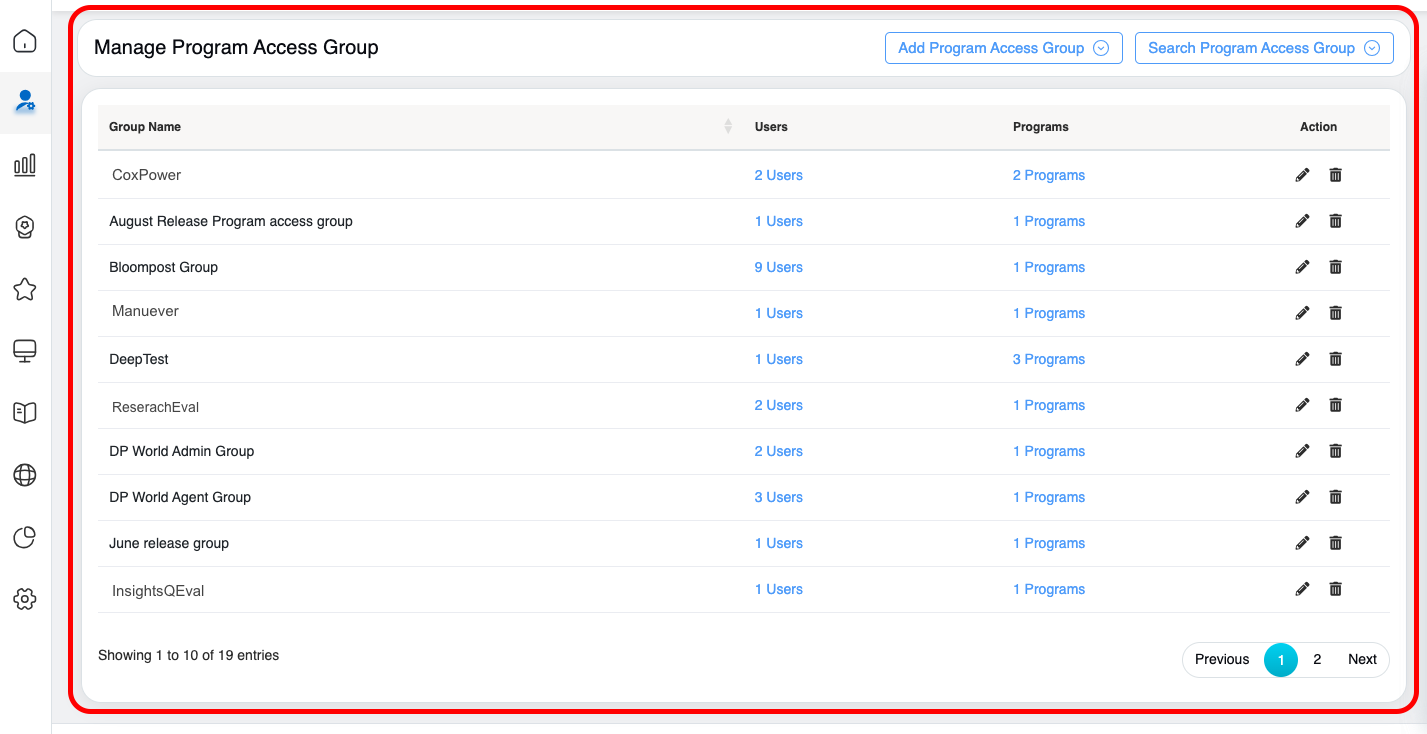Delete the Bloompost Group row
The height and width of the screenshot is (734, 1427).
tap(1335, 267)
